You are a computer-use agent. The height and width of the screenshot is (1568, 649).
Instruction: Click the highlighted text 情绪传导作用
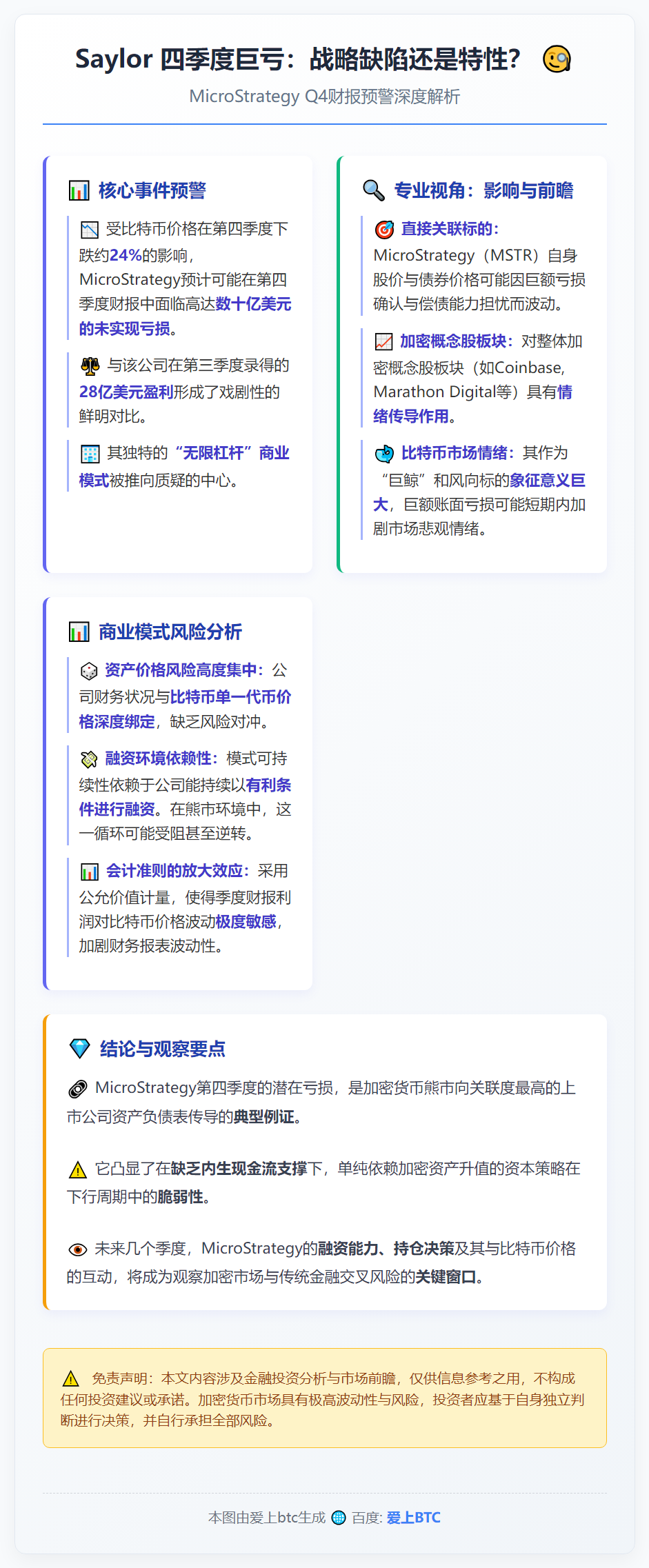472,405
